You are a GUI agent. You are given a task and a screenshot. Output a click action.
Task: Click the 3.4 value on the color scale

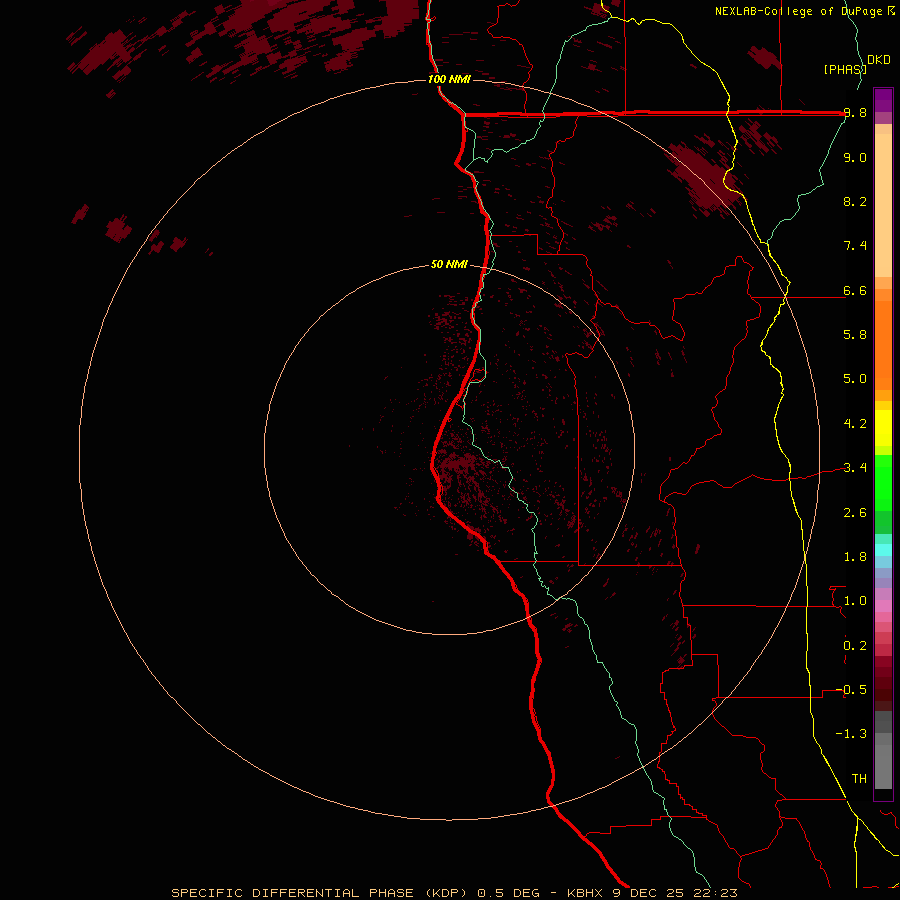coord(855,468)
